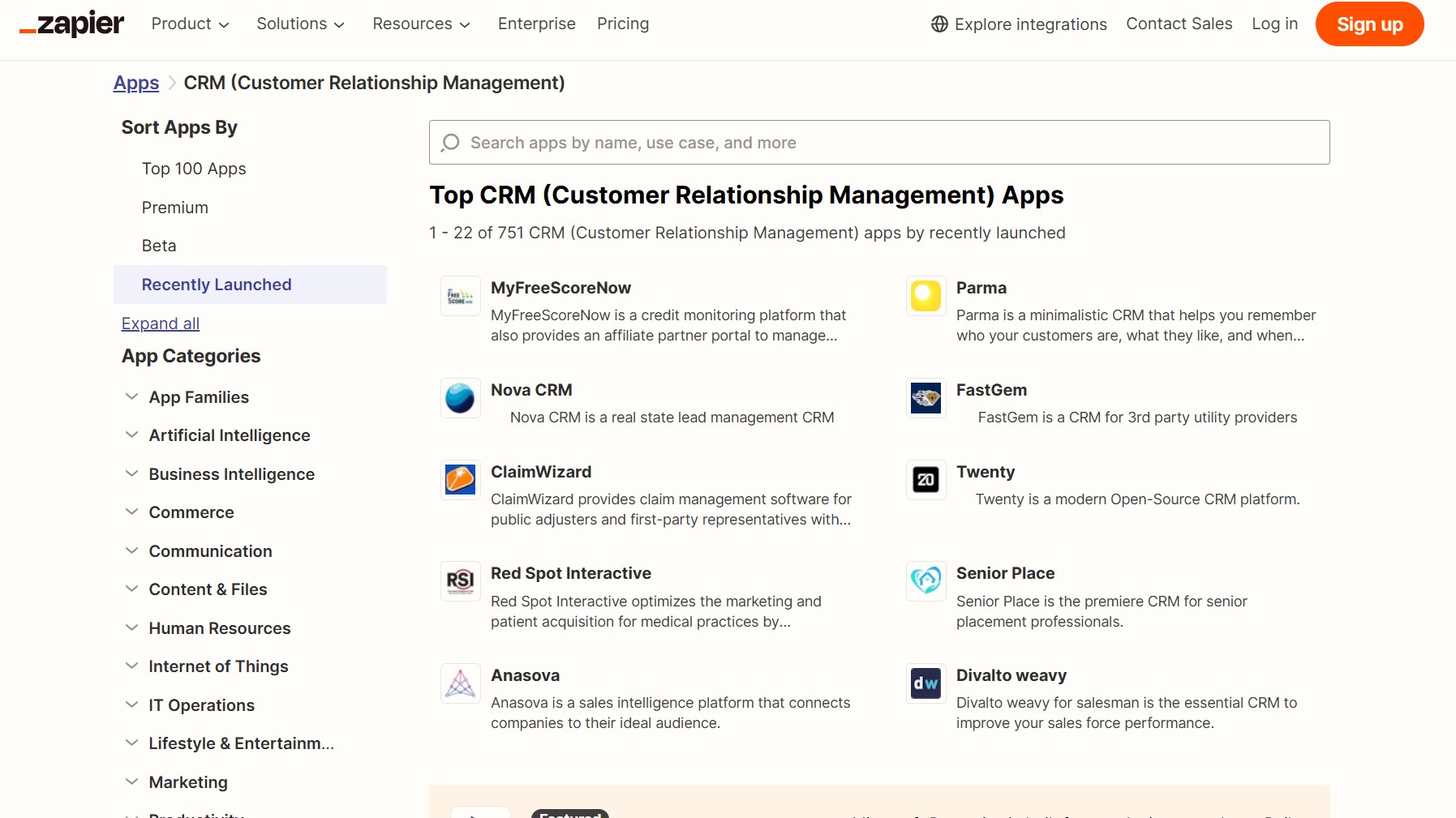Click the Marketing category label
Viewport: 1456px width, 818px height.
(x=188, y=782)
